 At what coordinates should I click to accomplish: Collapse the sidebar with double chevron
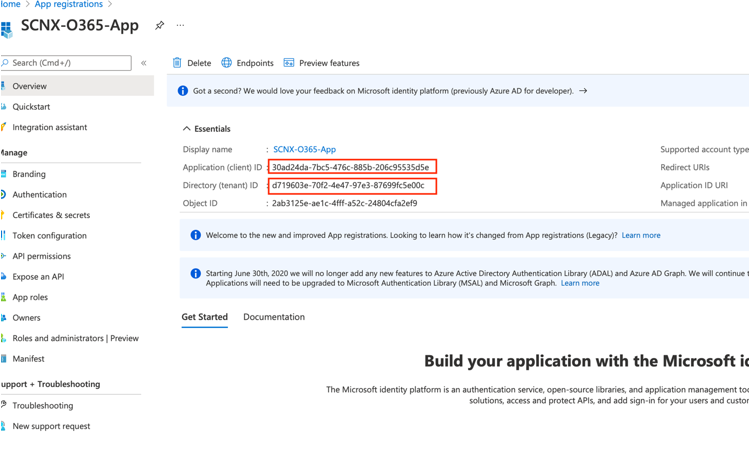pyautogui.click(x=144, y=63)
